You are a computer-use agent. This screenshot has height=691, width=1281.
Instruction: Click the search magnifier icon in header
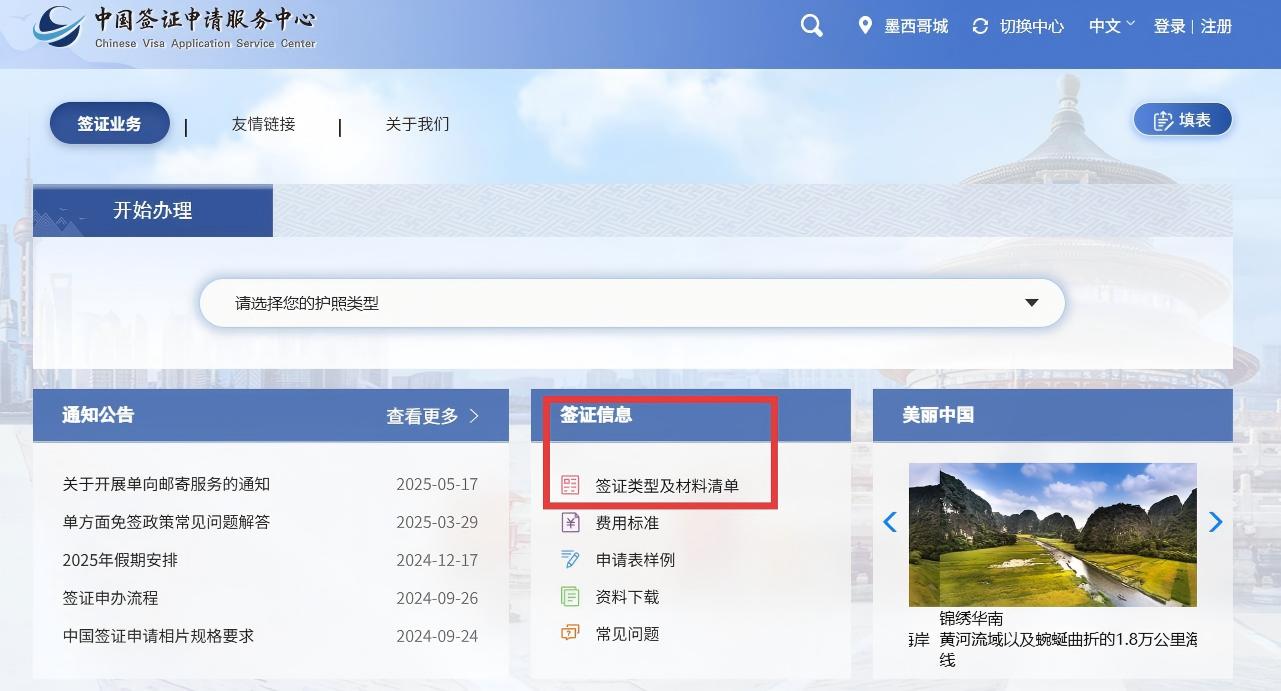pos(811,26)
